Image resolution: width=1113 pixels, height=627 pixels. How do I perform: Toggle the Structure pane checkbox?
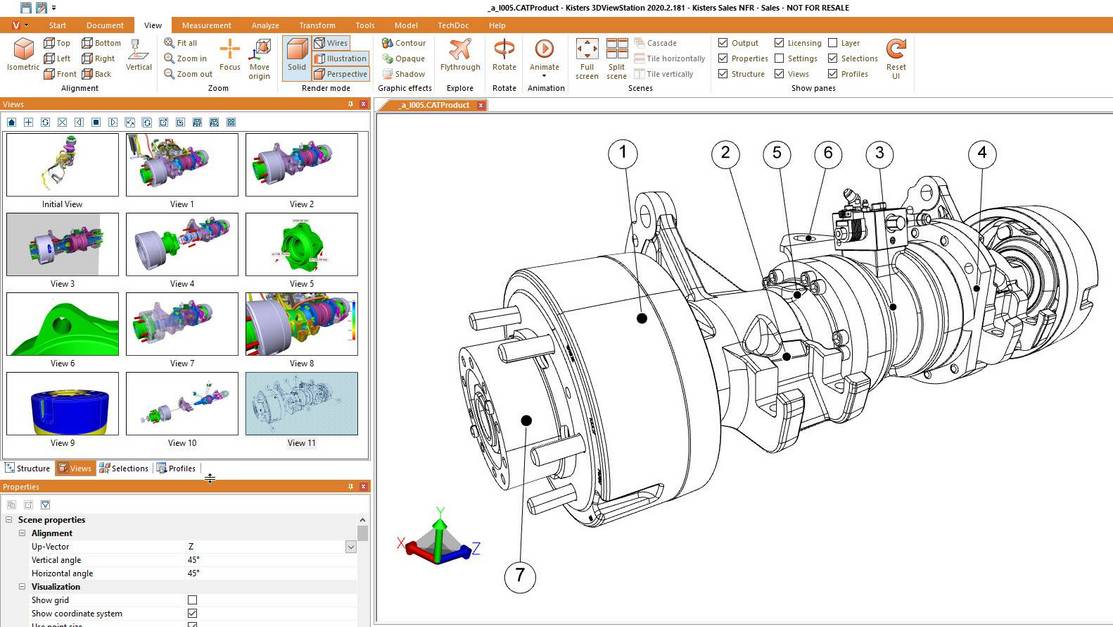(723, 74)
